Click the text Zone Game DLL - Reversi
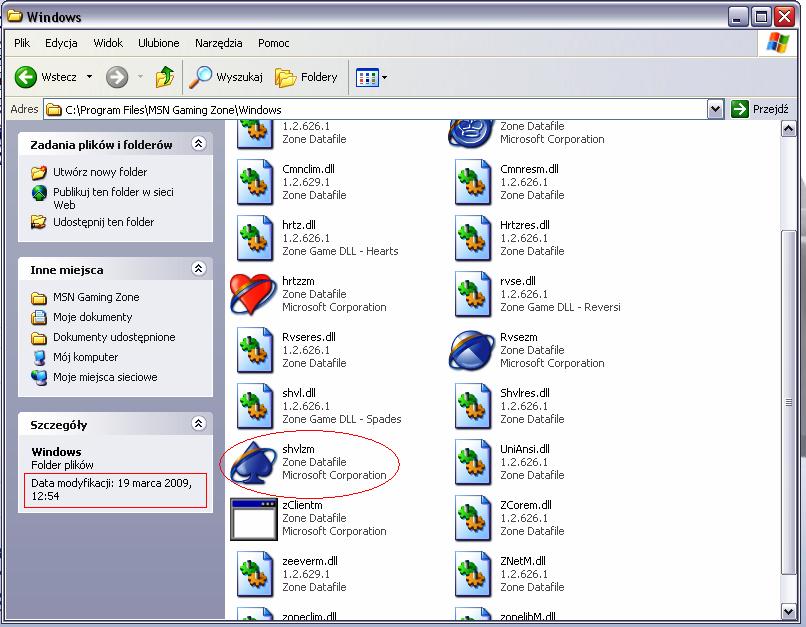Image resolution: width=806 pixels, height=627 pixels. coord(560,307)
